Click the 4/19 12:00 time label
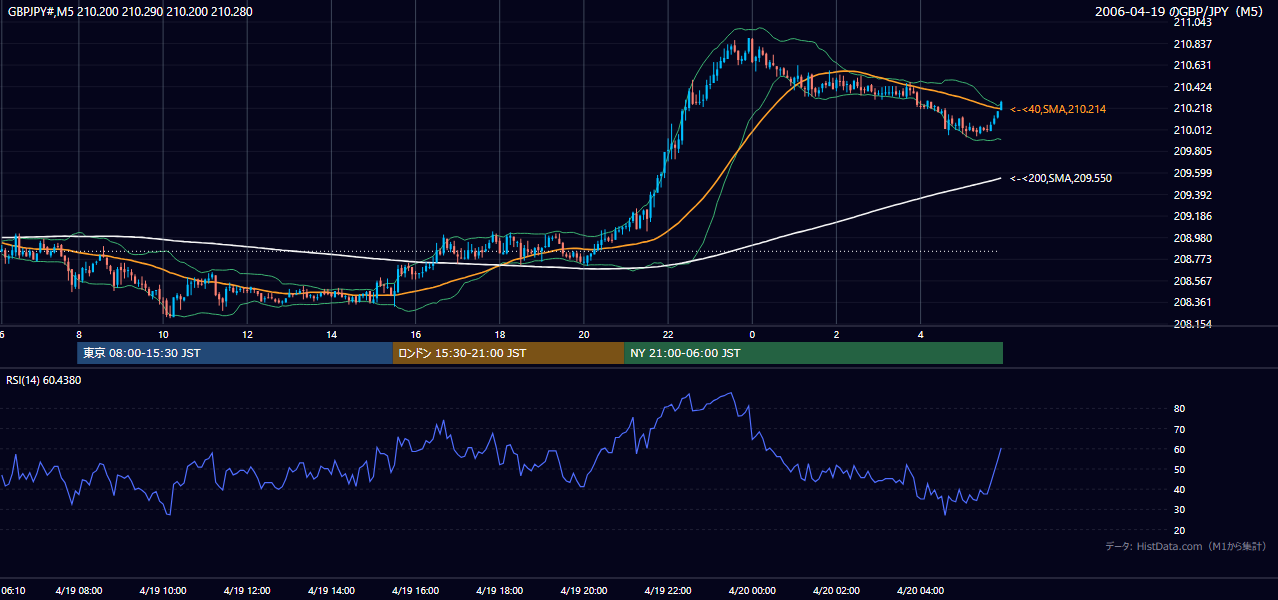This screenshot has height=600, width=1278. coord(247,591)
